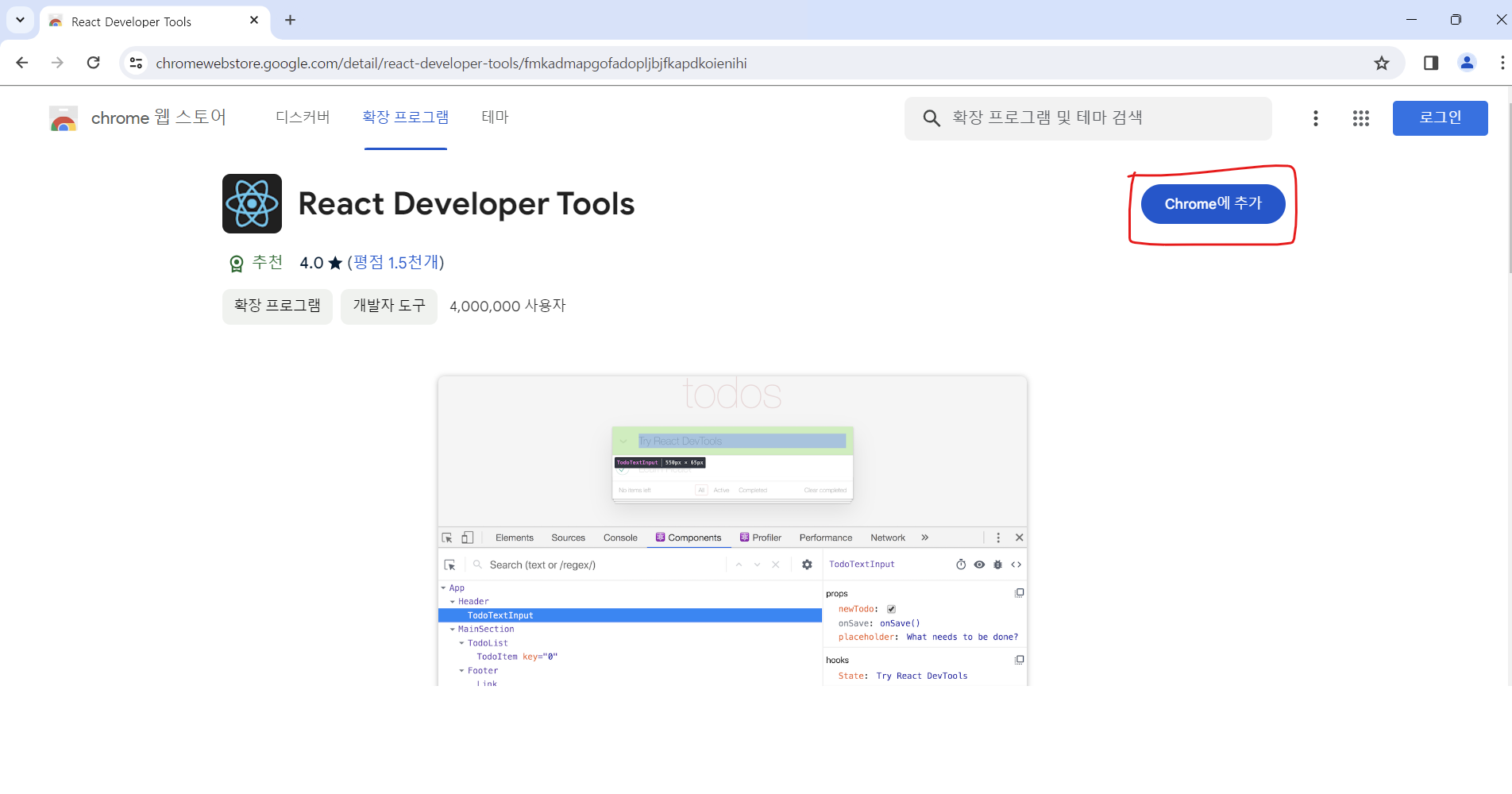
Task: Open the 평점 1.5천개 ratings link
Action: pos(395,262)
